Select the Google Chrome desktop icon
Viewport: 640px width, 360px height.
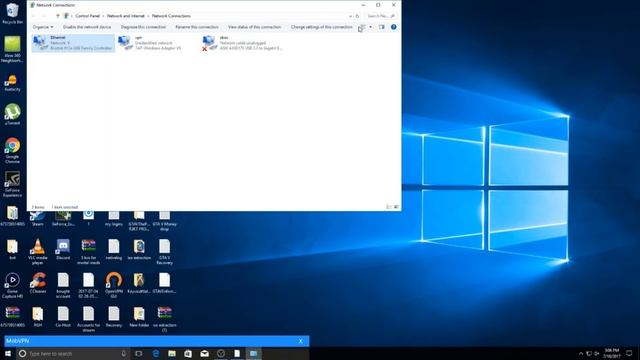point(12,150)
